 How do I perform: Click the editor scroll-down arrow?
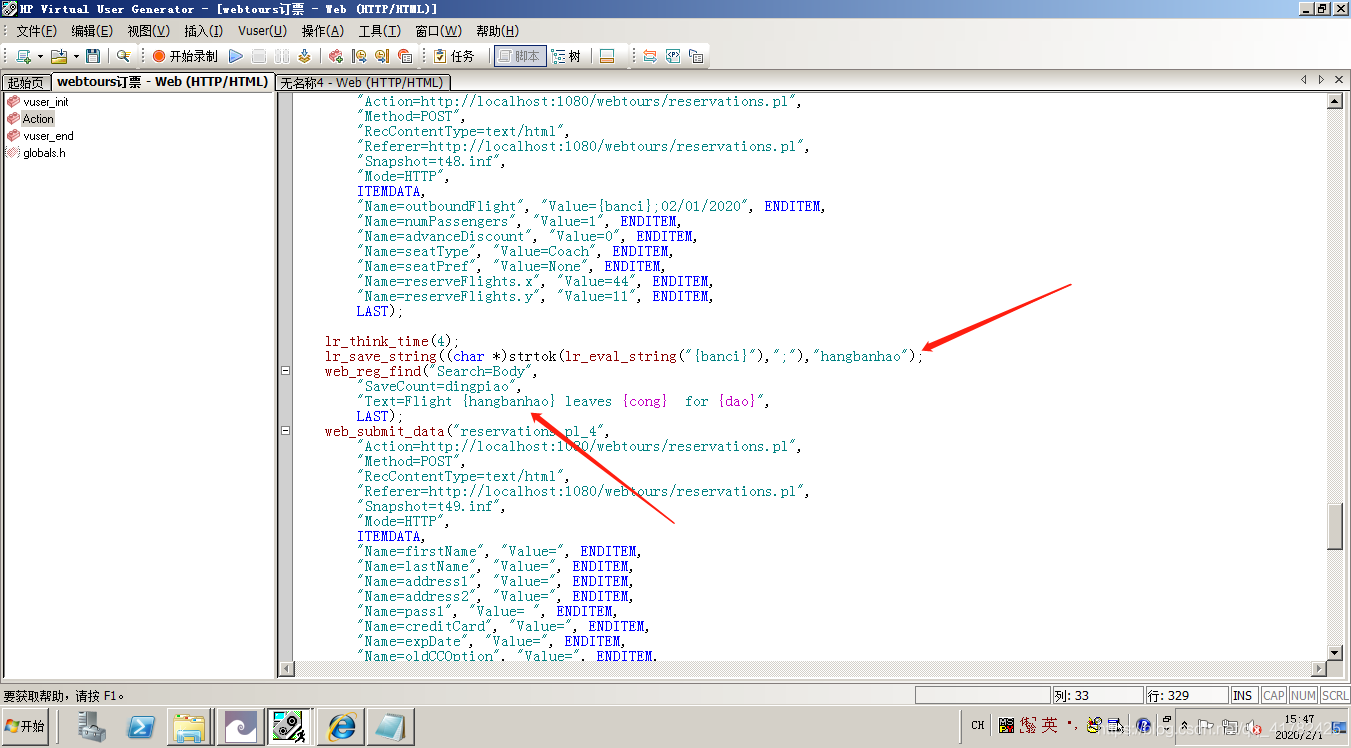(x=1334, y=652)
